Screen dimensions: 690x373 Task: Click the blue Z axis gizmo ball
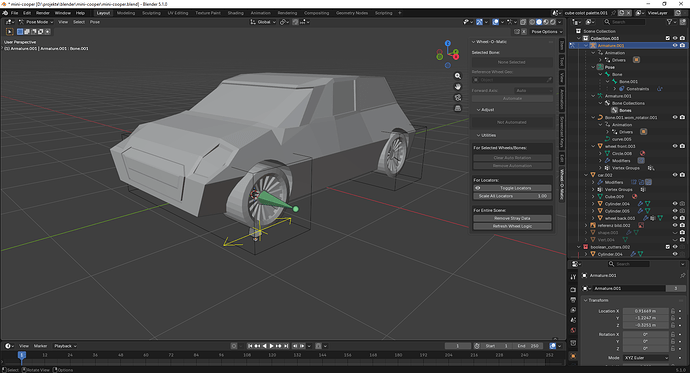tap(448, 44)
